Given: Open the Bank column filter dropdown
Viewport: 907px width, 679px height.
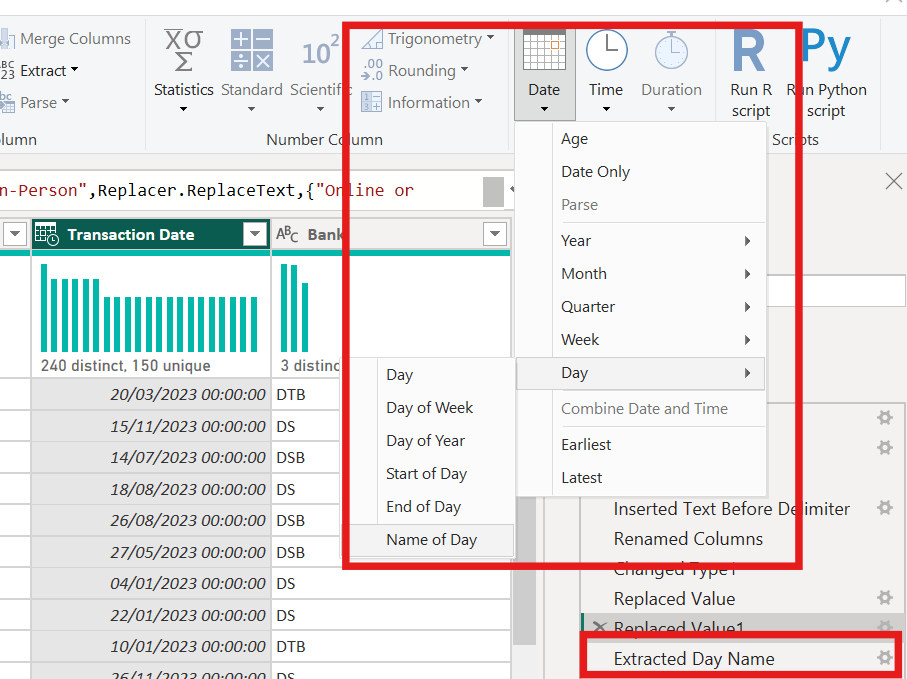Looking at the screenshot, I should 495,234.
